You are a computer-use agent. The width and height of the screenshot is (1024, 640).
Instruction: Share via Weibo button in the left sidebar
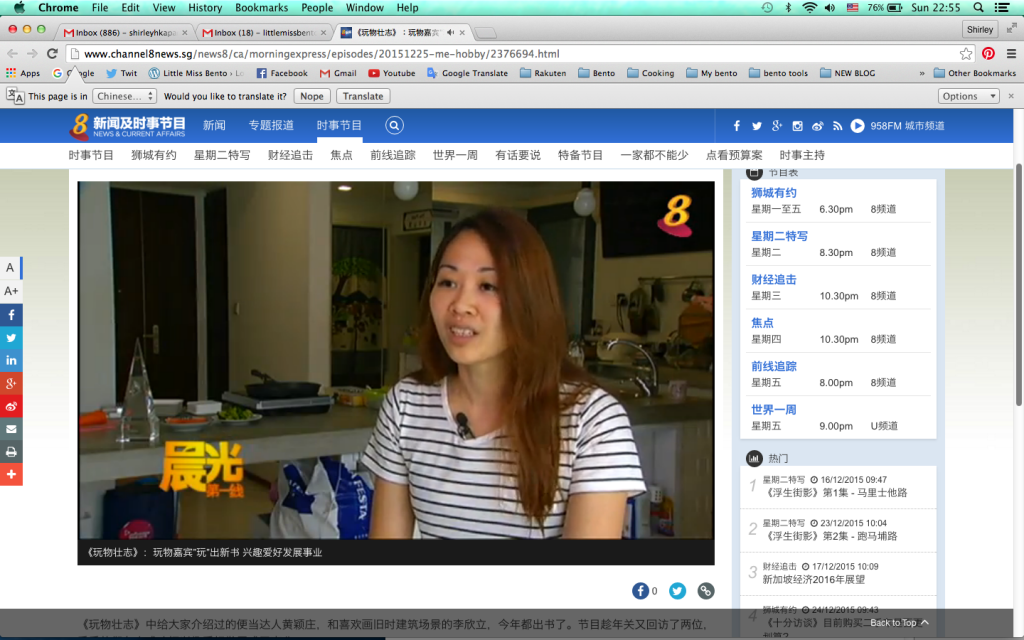tap(11, 406)
